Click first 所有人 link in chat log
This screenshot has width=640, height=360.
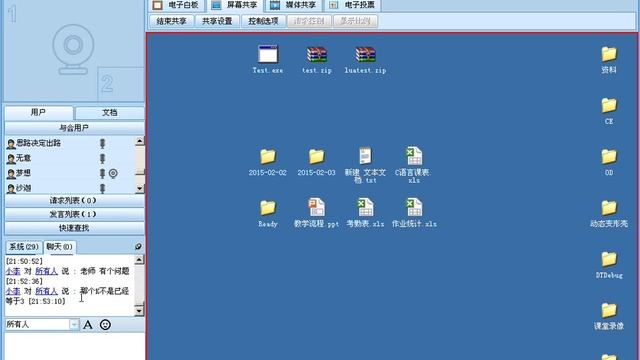[x=46, y=271]
